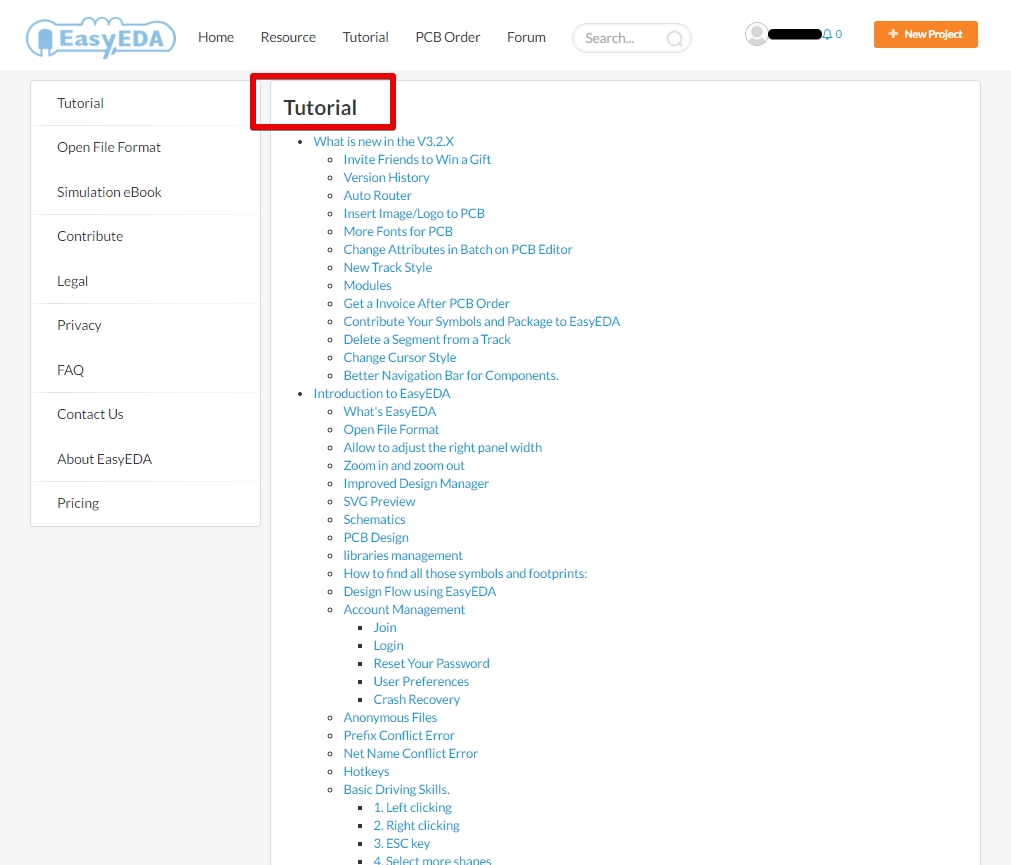The width and height of the screenshot is (1011, 865).
Task: Open 'Insert Image/Logo to PCB' link
Action: click(414, 213)
